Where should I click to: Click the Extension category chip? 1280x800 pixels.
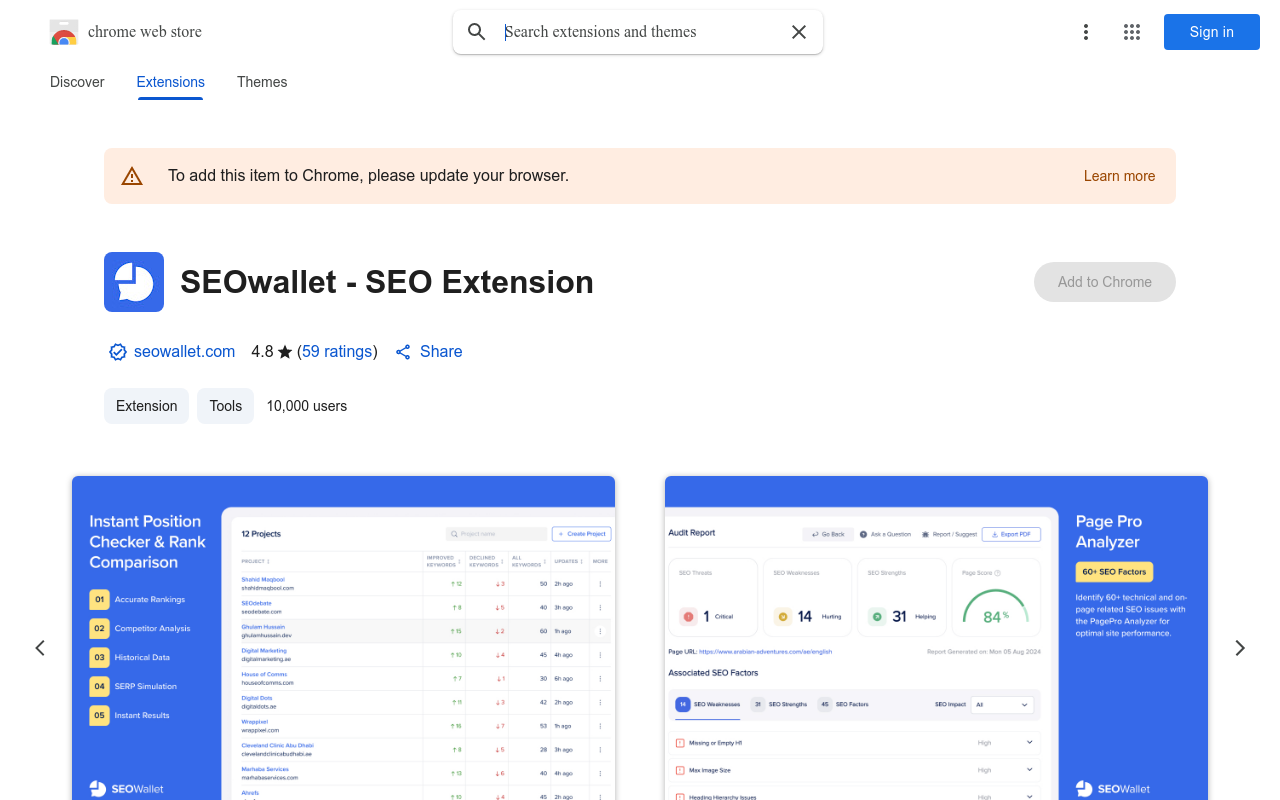(x=146, y=406)
